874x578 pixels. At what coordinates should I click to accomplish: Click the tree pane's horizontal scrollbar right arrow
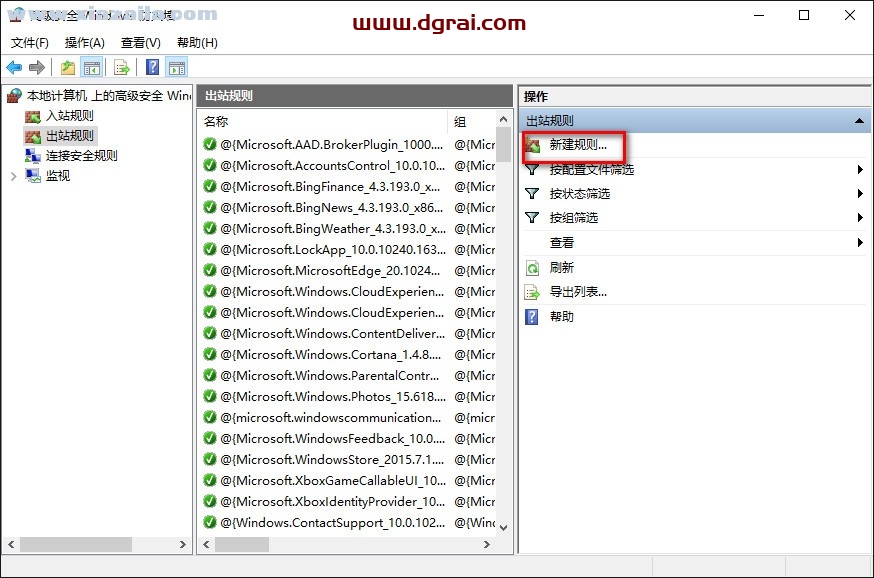tap(182, 544)
